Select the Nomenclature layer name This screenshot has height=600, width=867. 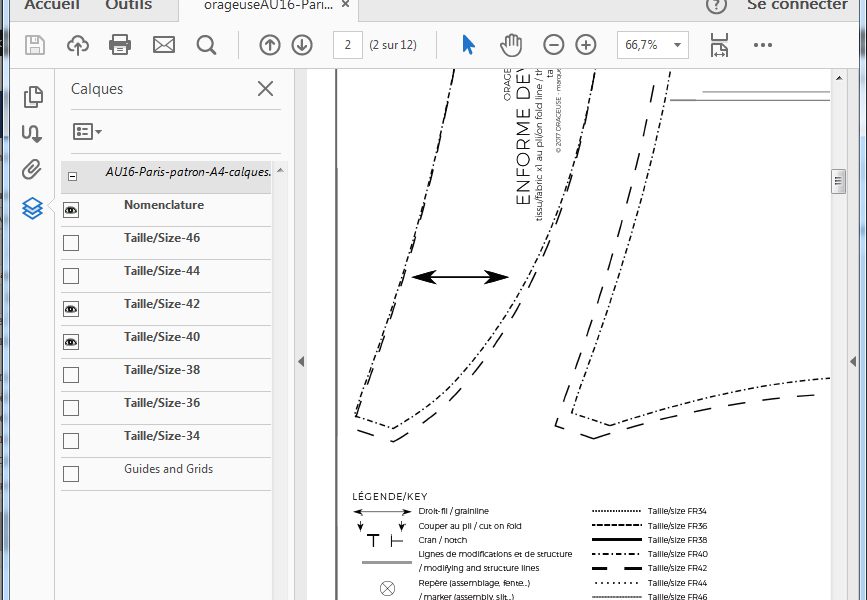(164, 205)
